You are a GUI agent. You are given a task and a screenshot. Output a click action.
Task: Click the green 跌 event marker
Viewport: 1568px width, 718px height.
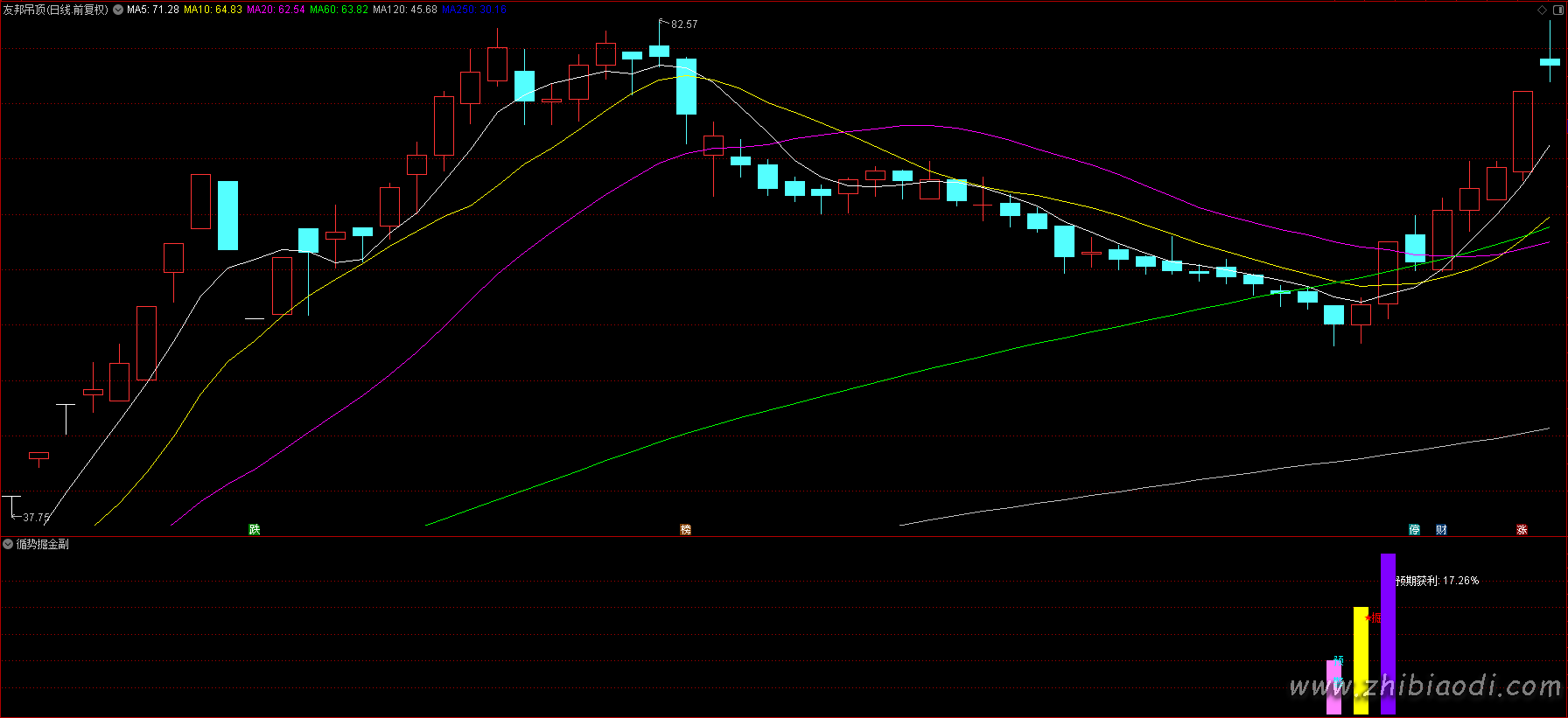click(x=255, y=529)
